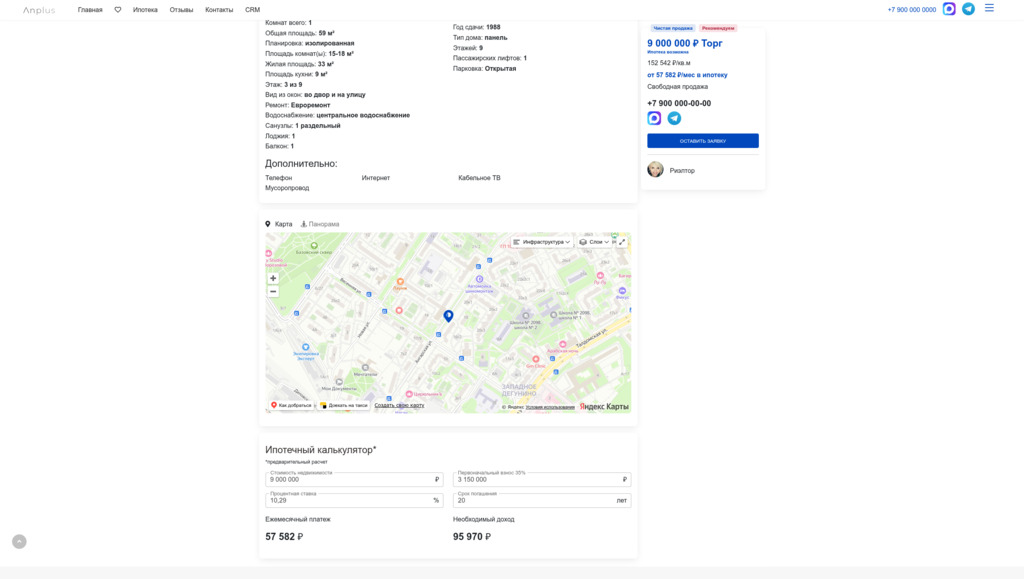Expand the Слои layers dropdown

(x=594, y=242)
